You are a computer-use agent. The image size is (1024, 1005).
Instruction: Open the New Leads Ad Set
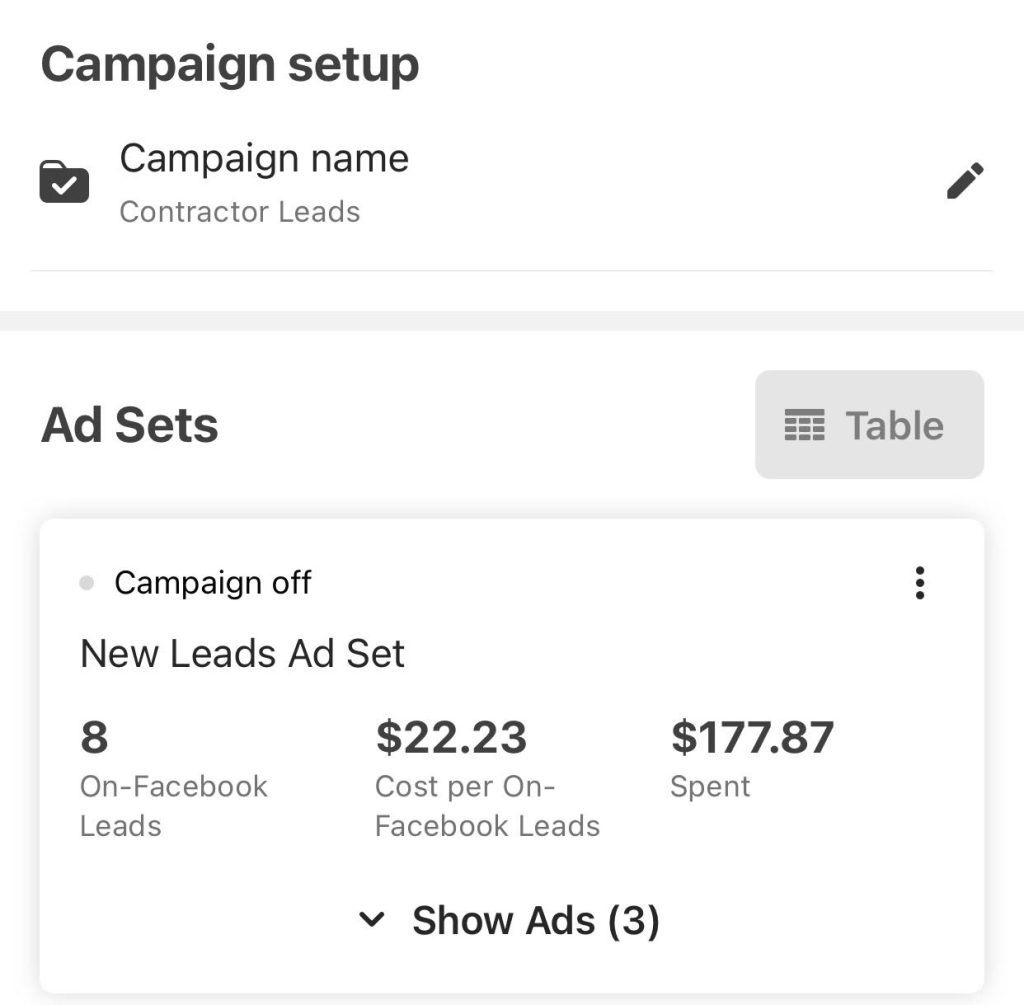pos(241,653)
